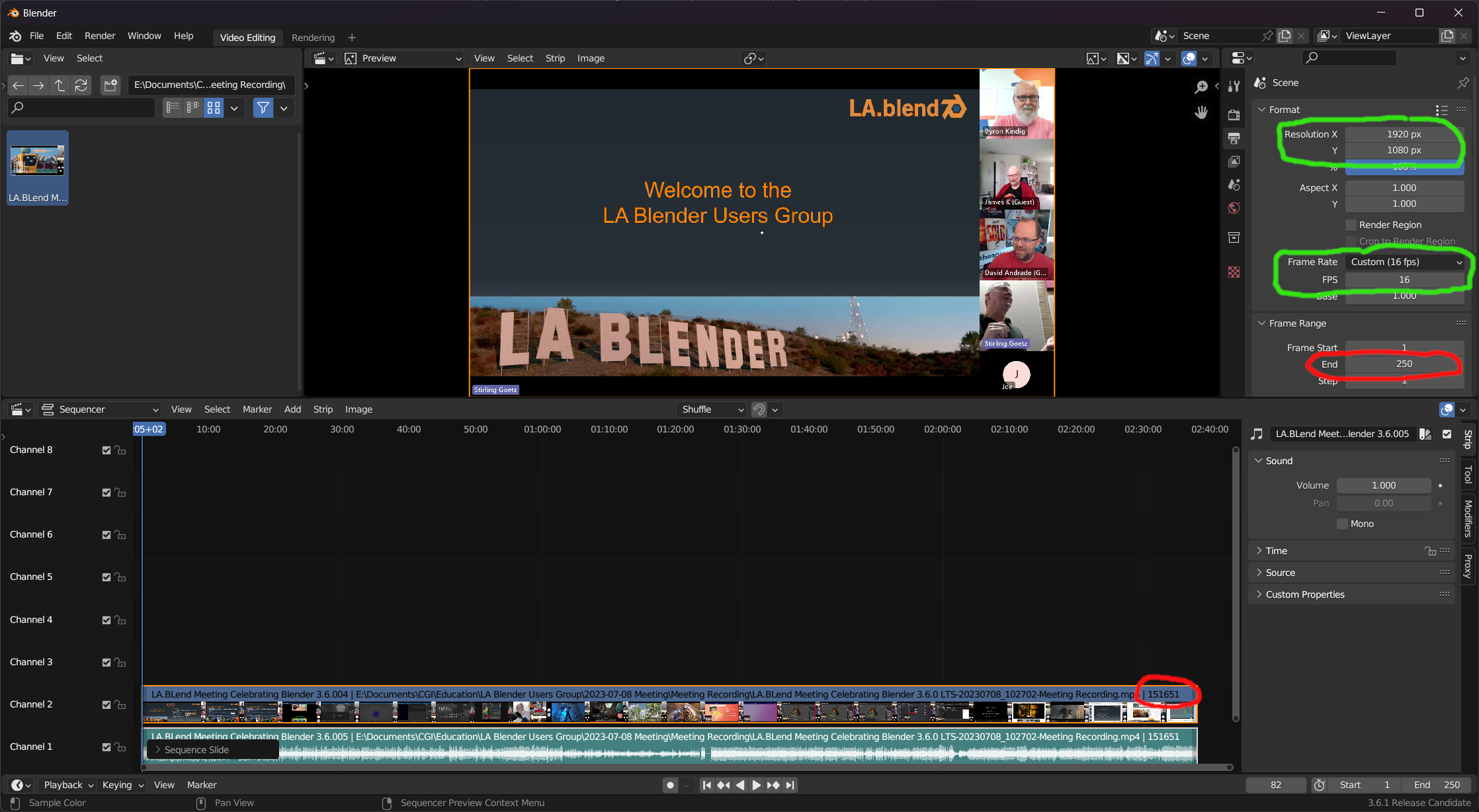
Task: Switch file browser to thumbnail view
Action: coord(213,108)
